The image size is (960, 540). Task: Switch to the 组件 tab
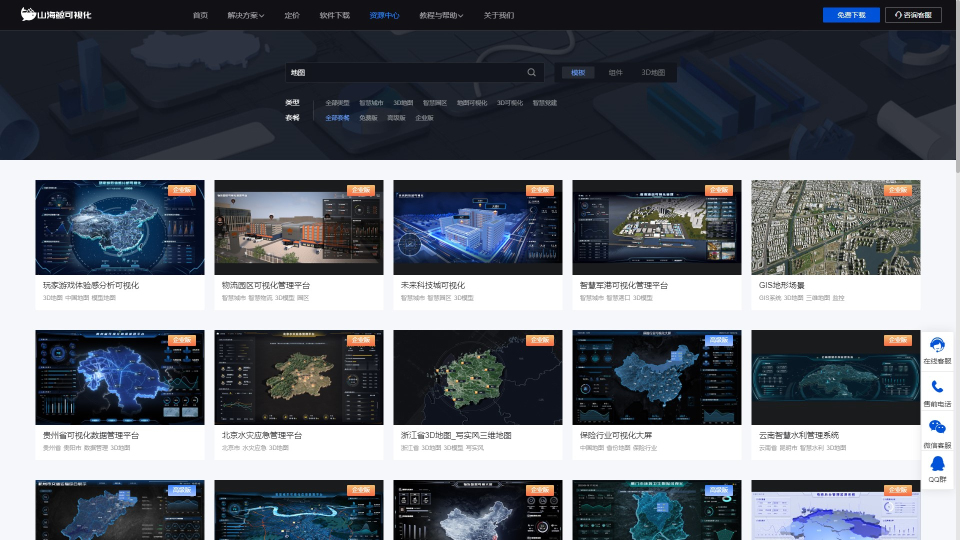pos(615,73)
